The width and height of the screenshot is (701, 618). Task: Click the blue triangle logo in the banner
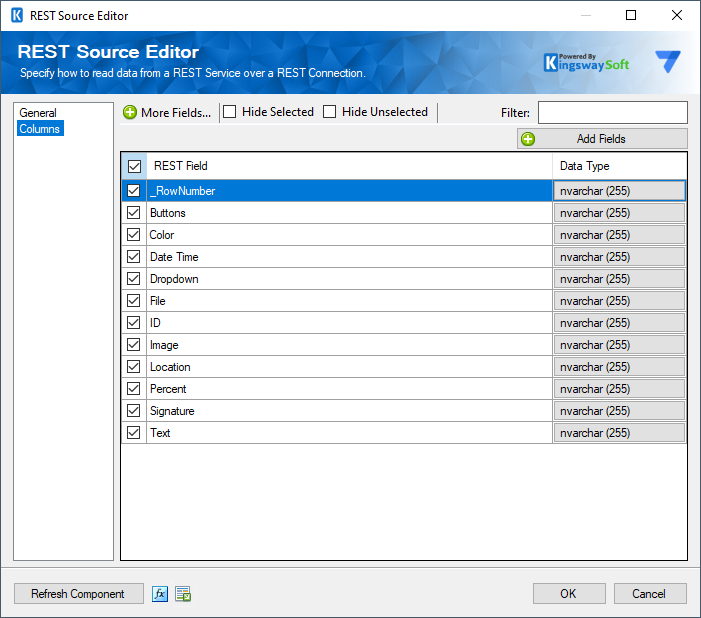pyautogui.click(x=668, y=61)
